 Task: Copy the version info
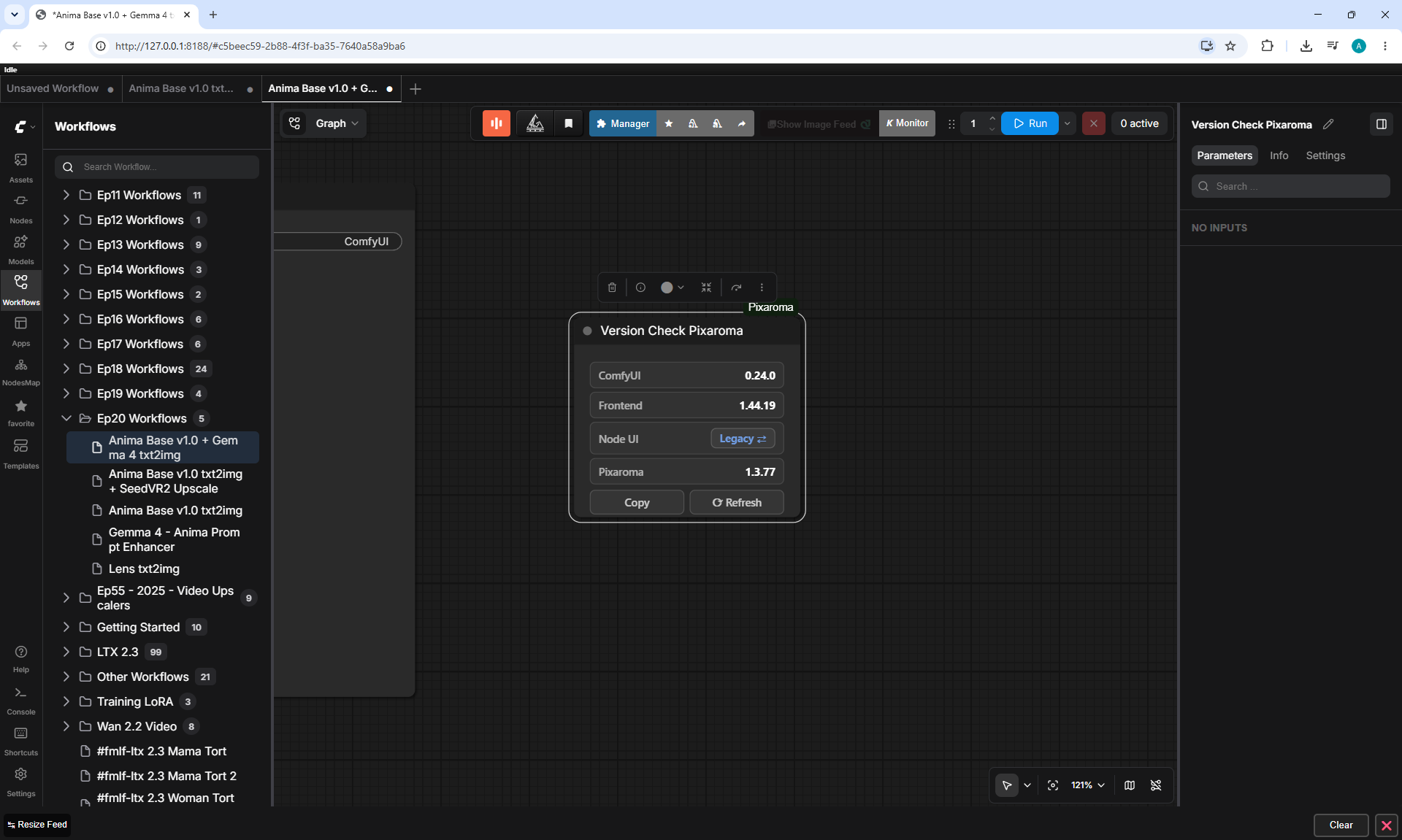pos(637,502)
